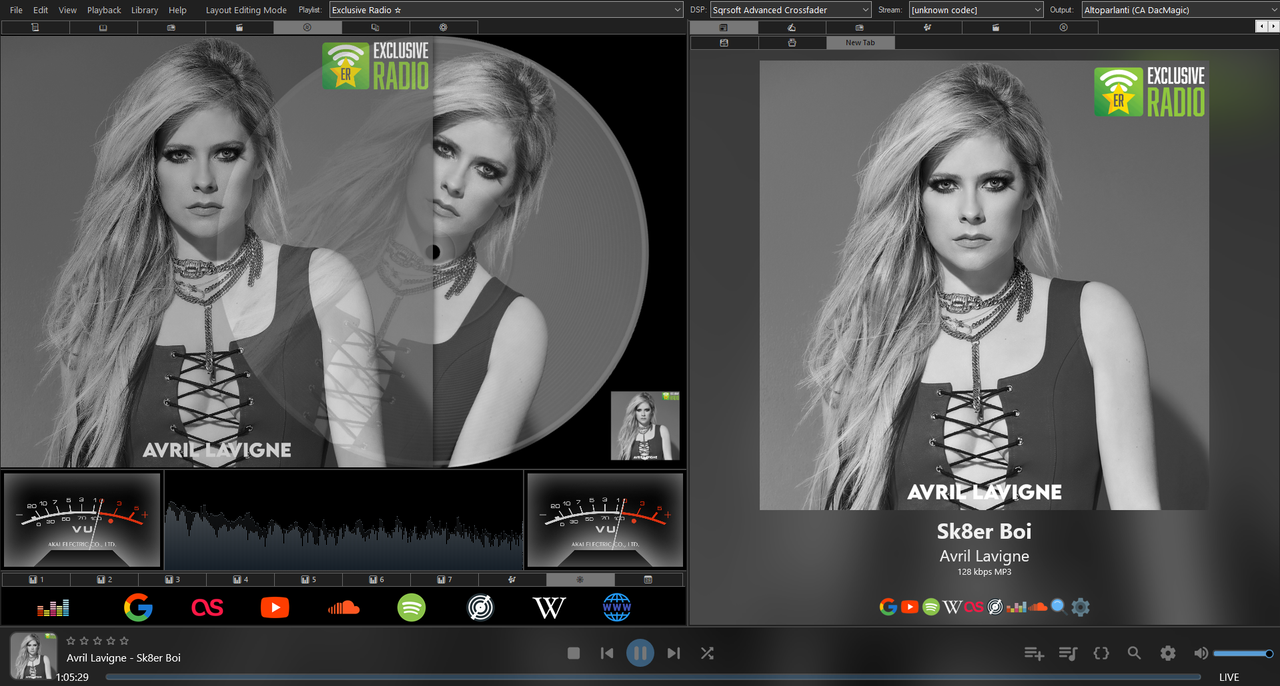The image size is (1280, 686).
Task: Open the View menu
Action: coord(67,10)
